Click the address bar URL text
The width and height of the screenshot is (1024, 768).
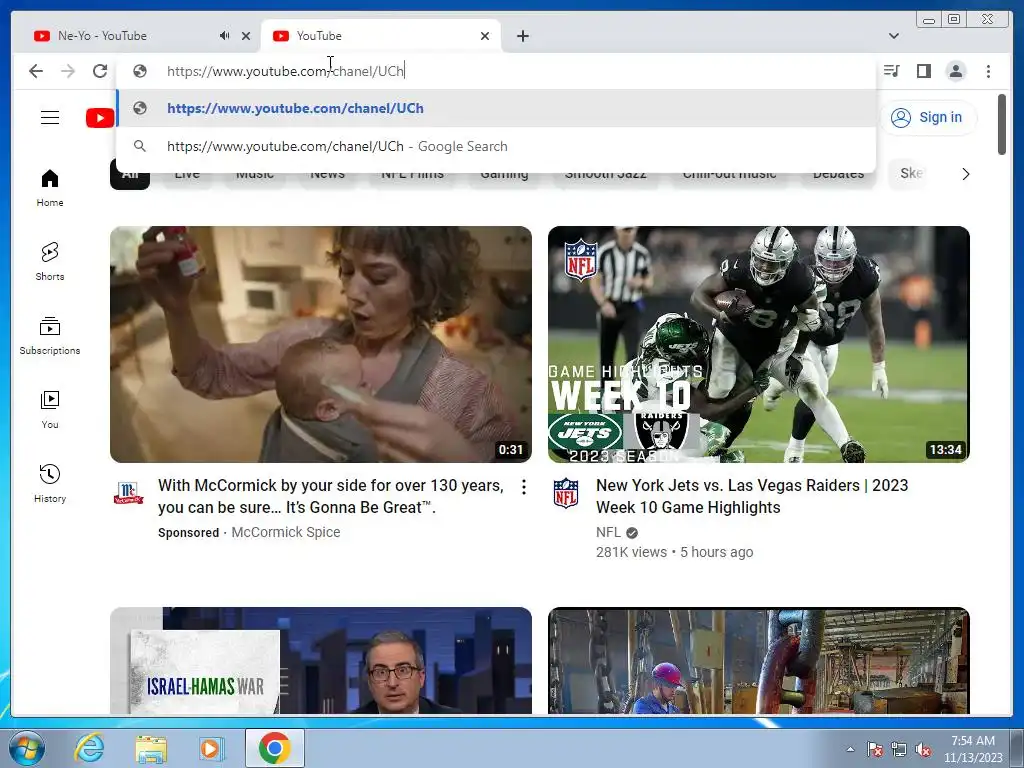285,71
